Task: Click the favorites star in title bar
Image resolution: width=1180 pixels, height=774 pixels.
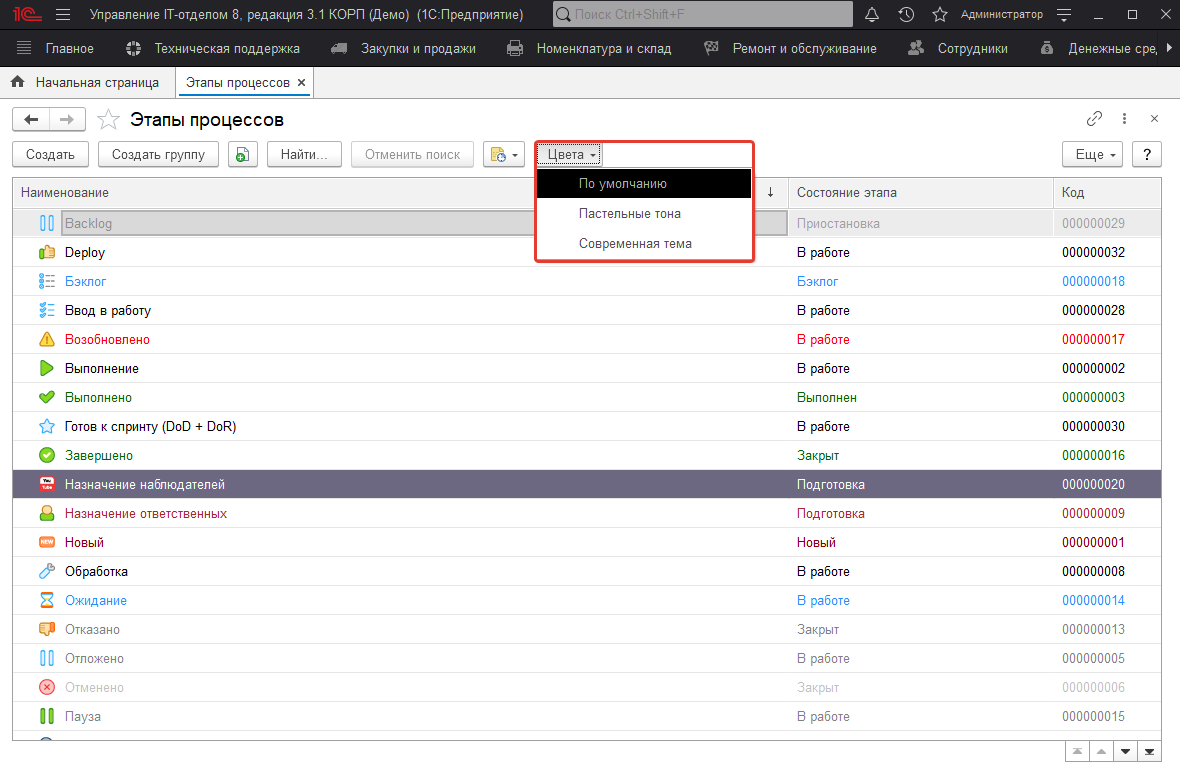Action: pyautogui.click(x=939, y=15)
